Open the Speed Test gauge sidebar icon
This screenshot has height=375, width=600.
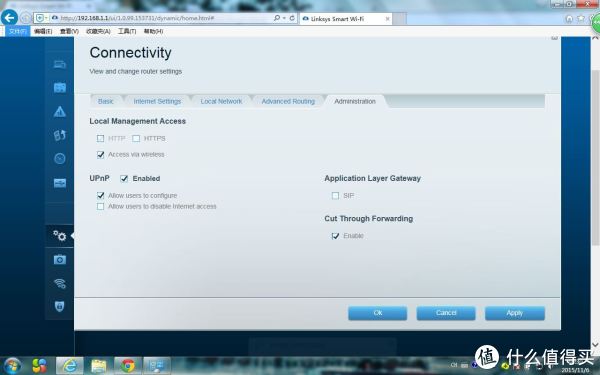[x=60, y=158]
